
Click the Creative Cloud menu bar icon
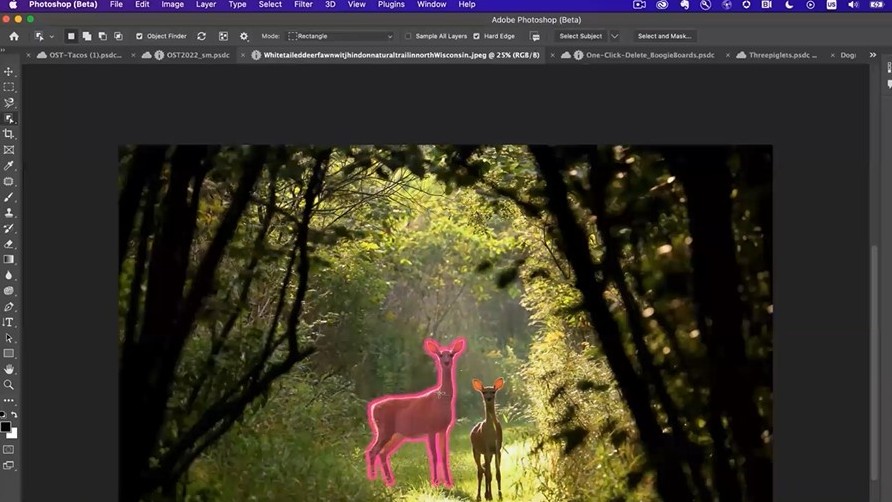point(662,5)
